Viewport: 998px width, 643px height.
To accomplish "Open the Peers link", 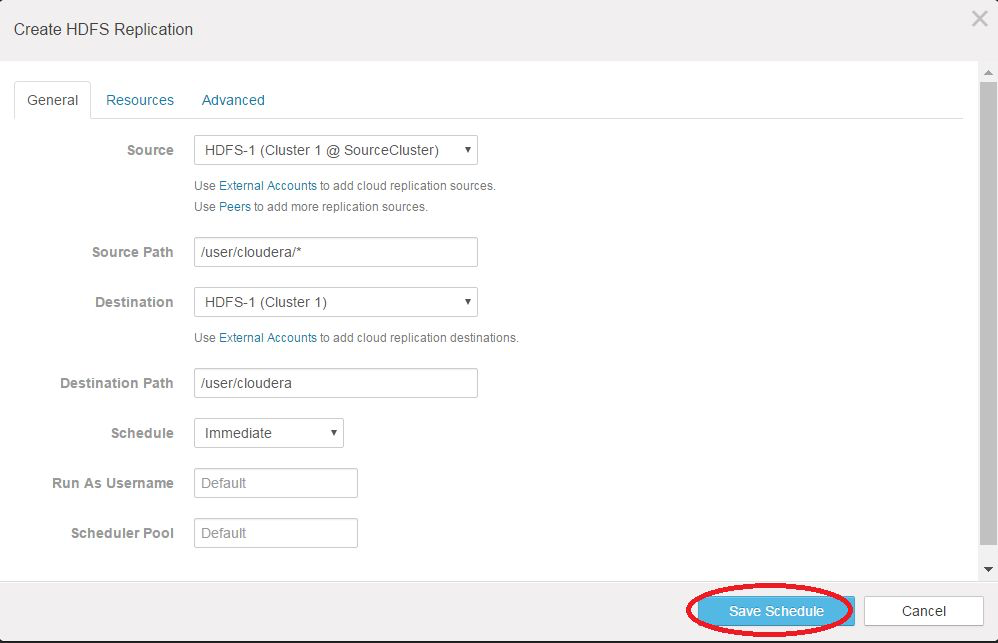I will [x=236, y=207].
